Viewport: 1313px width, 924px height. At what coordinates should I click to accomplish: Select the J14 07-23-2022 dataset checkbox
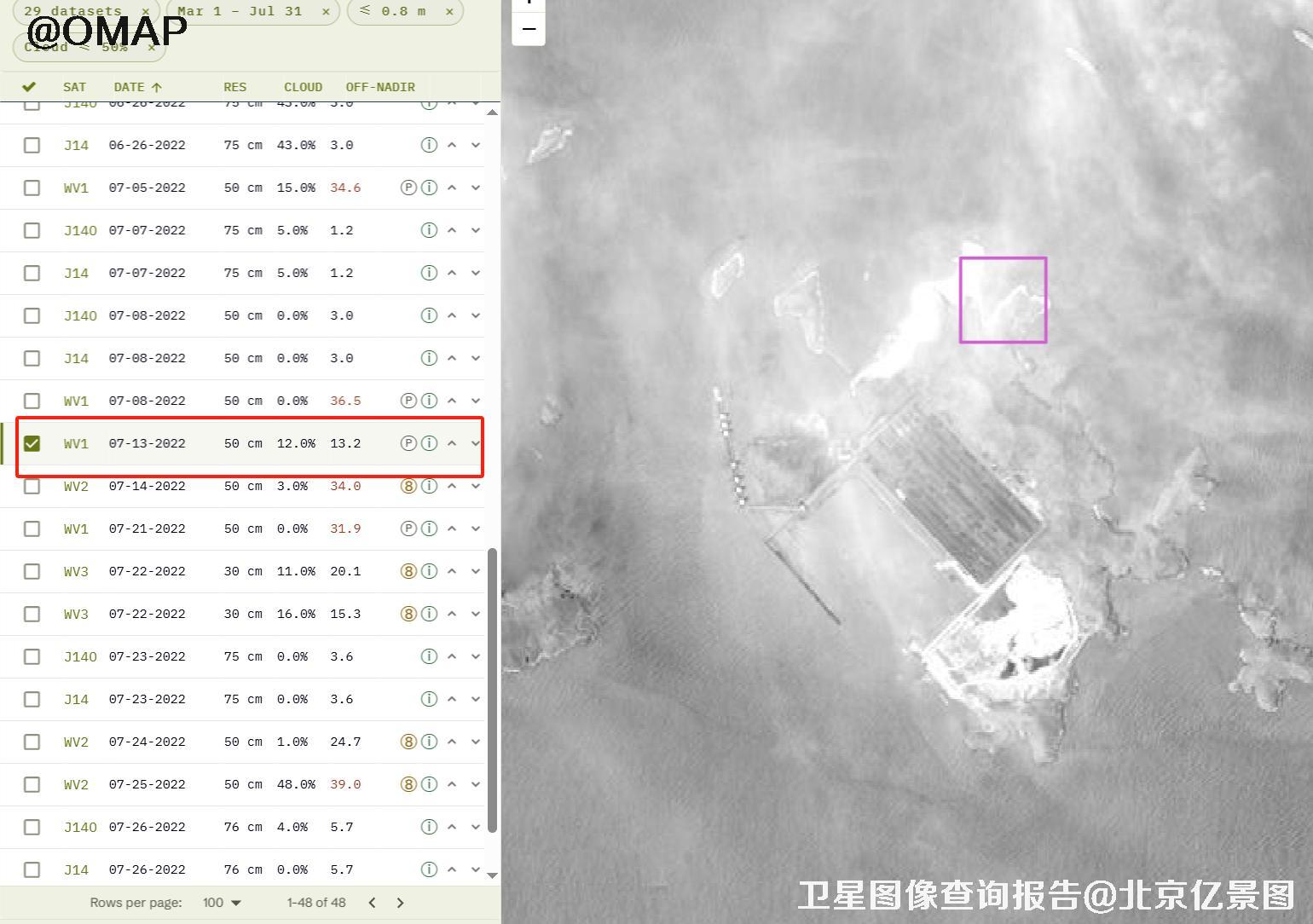pyautogui.click(x=32, y=699)
